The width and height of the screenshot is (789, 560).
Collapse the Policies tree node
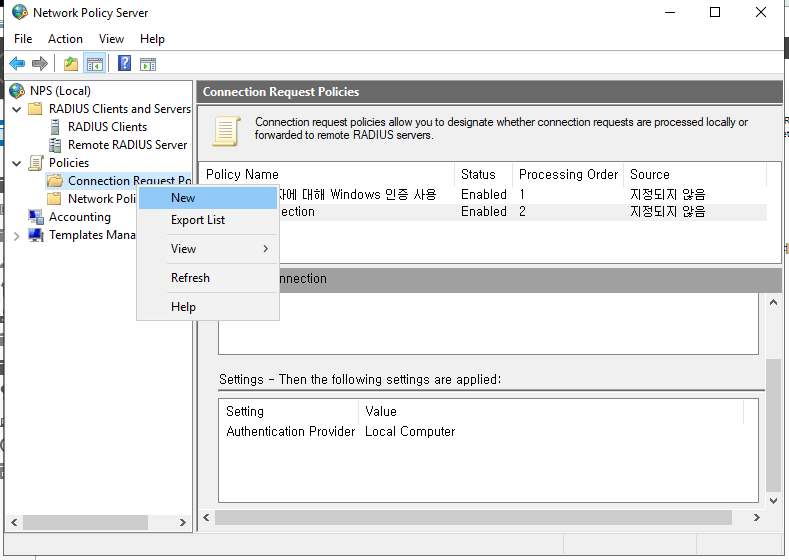click(17, 164)
